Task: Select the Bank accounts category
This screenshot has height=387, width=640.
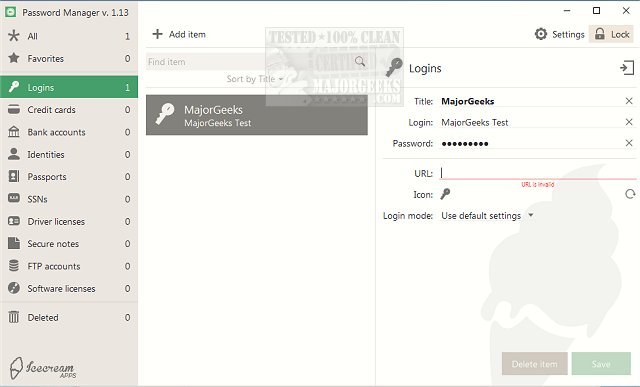Action: (69, 132)
